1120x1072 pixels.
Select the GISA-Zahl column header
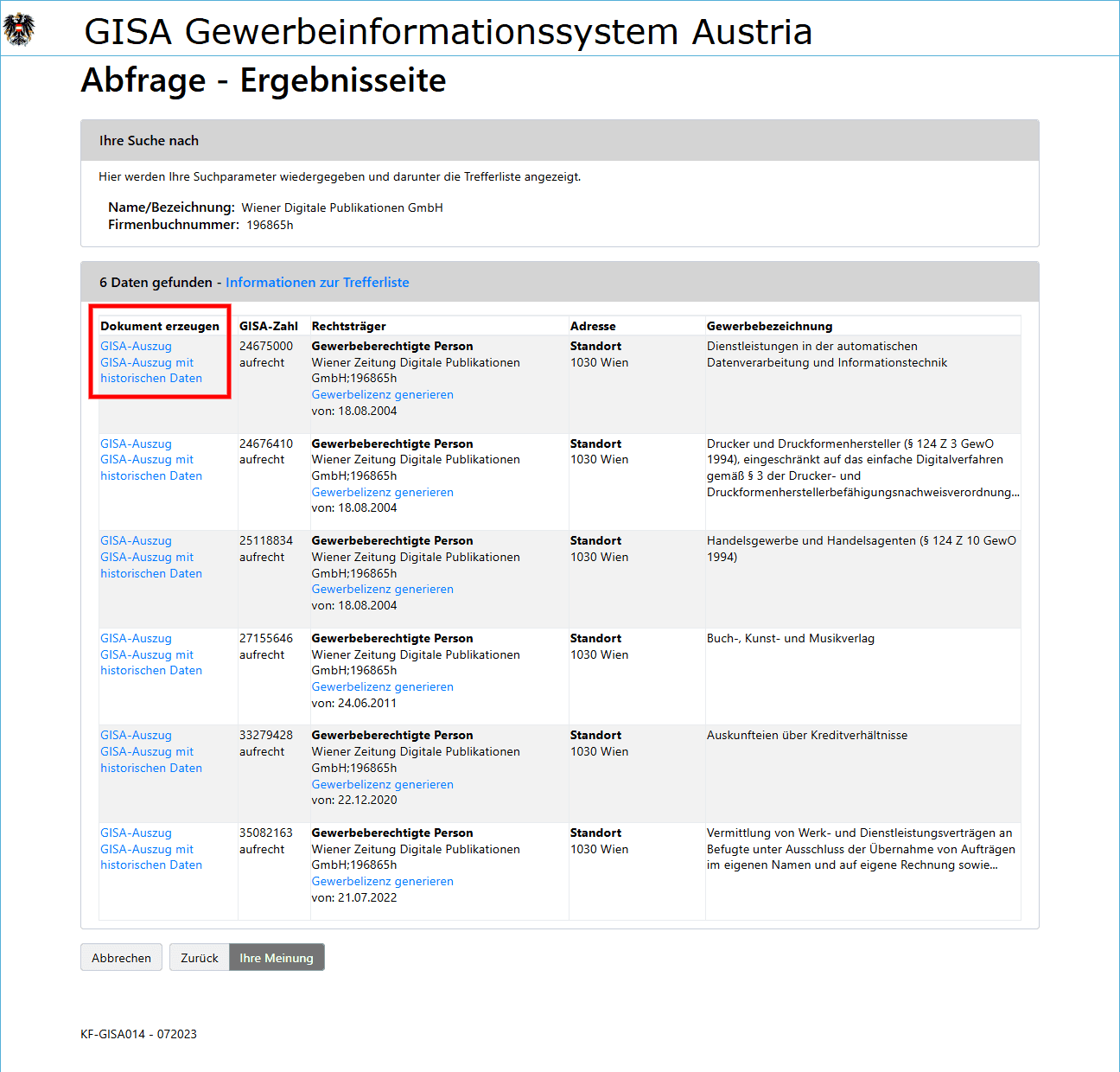point(269,327)
